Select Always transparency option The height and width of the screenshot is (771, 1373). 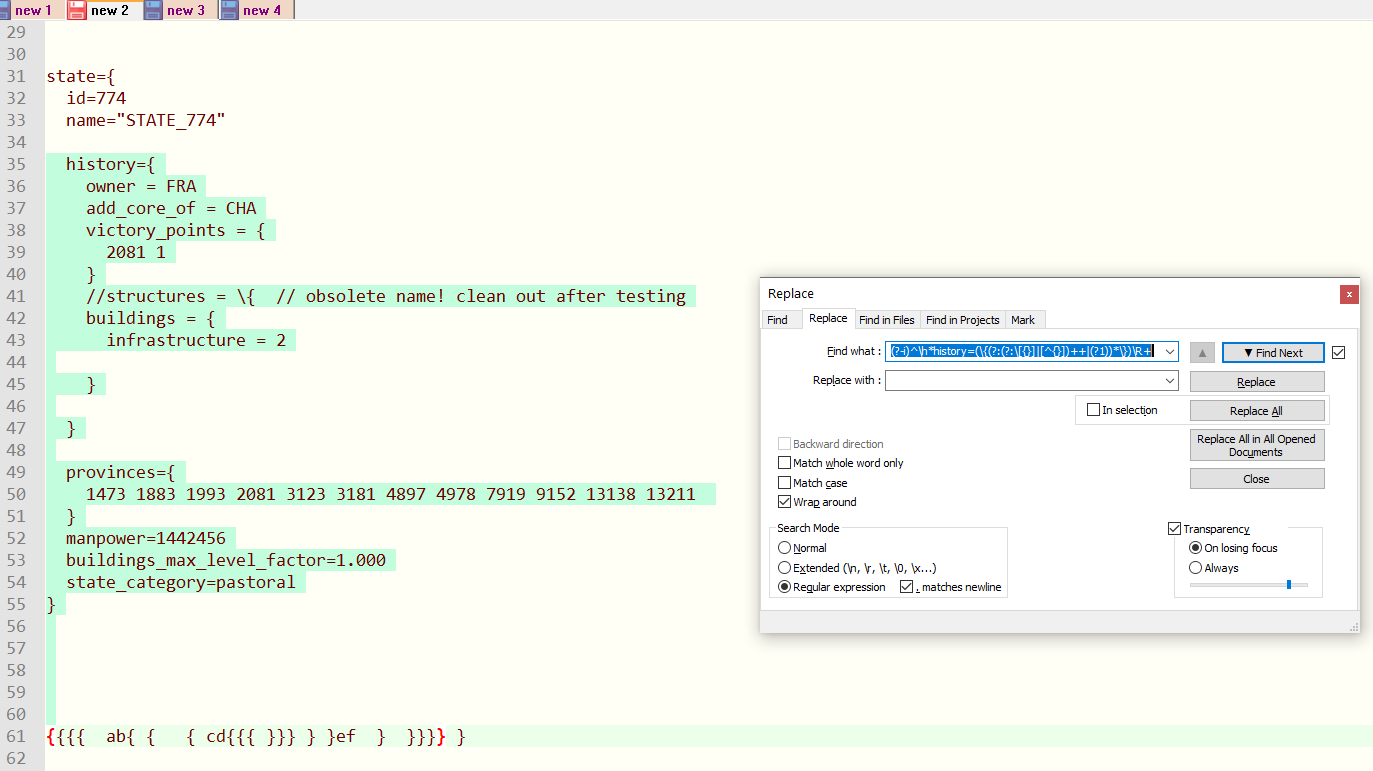[x=1195, y=568]
